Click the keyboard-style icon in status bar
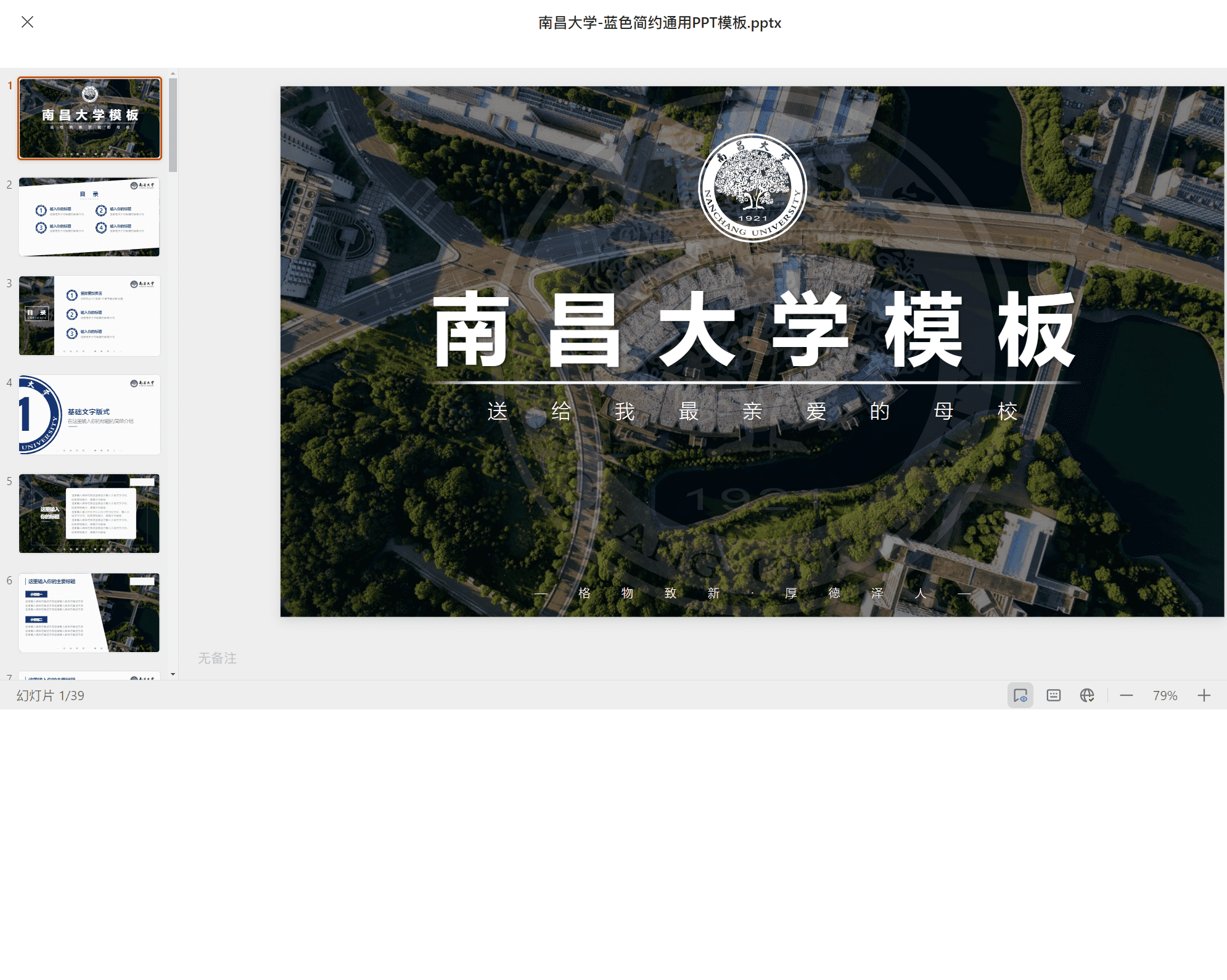 [x=1054, y=695]
